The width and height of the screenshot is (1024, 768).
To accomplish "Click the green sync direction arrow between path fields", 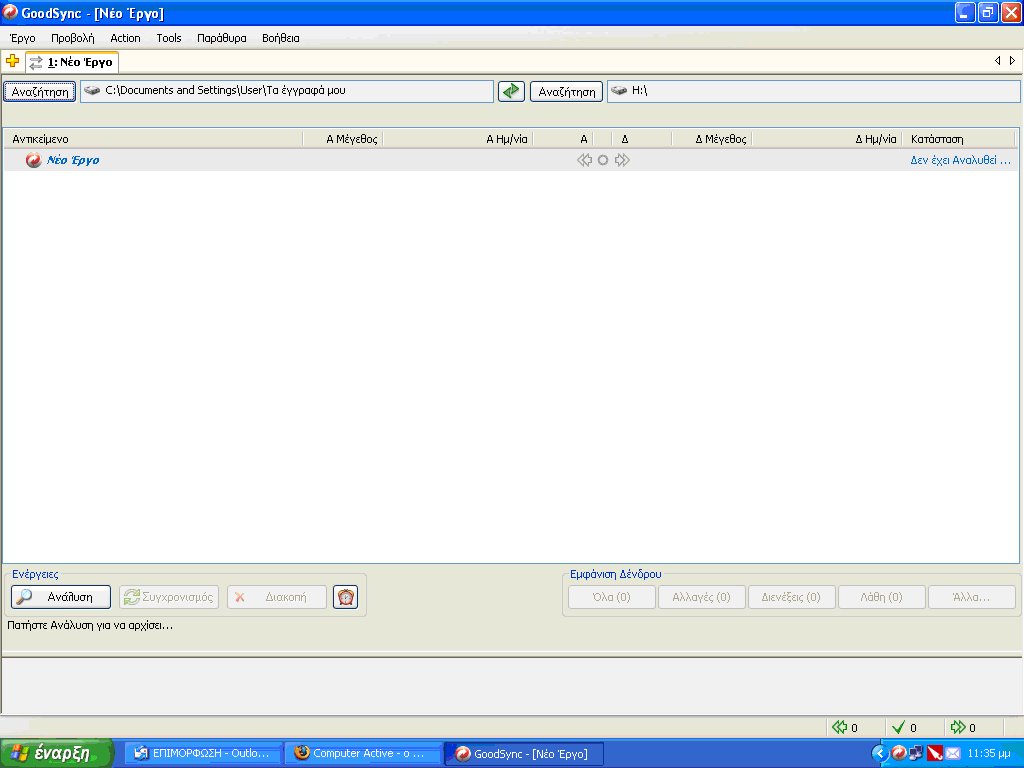I will 510,90.
